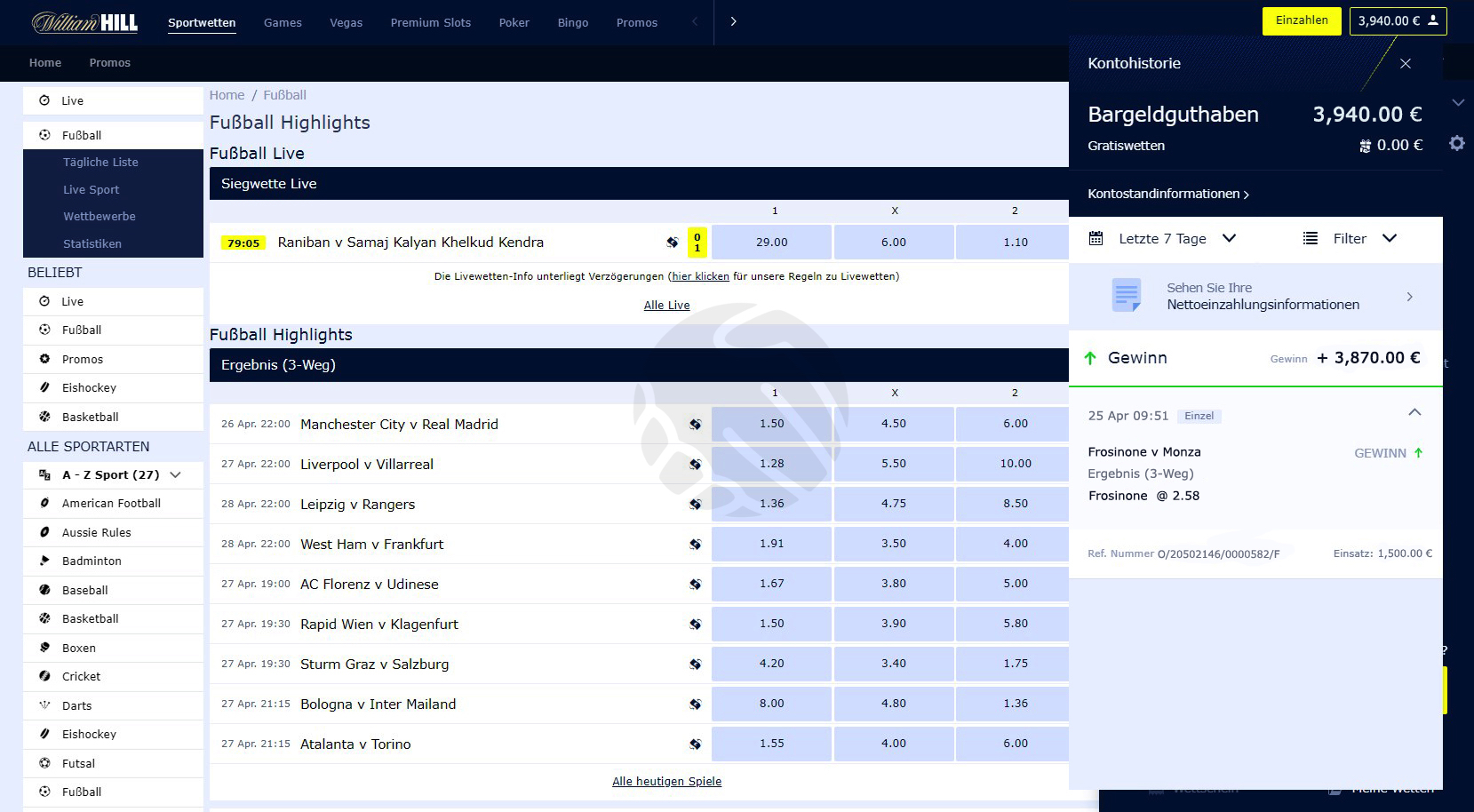Click the calendar icon beside Letzte 7 Tage

point(1096,238)
